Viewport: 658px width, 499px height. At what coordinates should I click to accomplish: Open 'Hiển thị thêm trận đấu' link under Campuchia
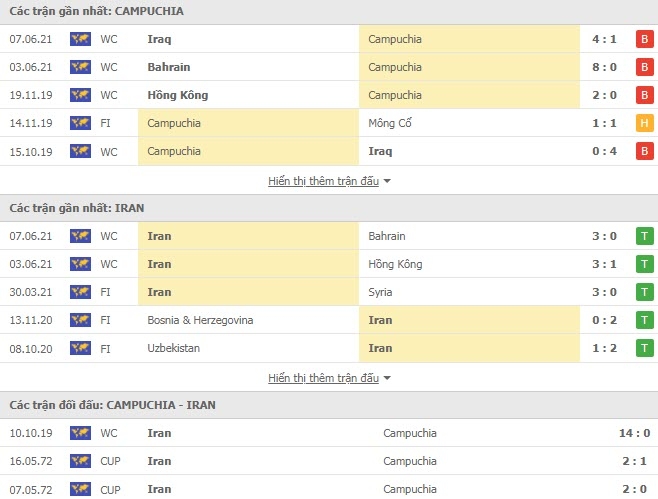(324, 181)
